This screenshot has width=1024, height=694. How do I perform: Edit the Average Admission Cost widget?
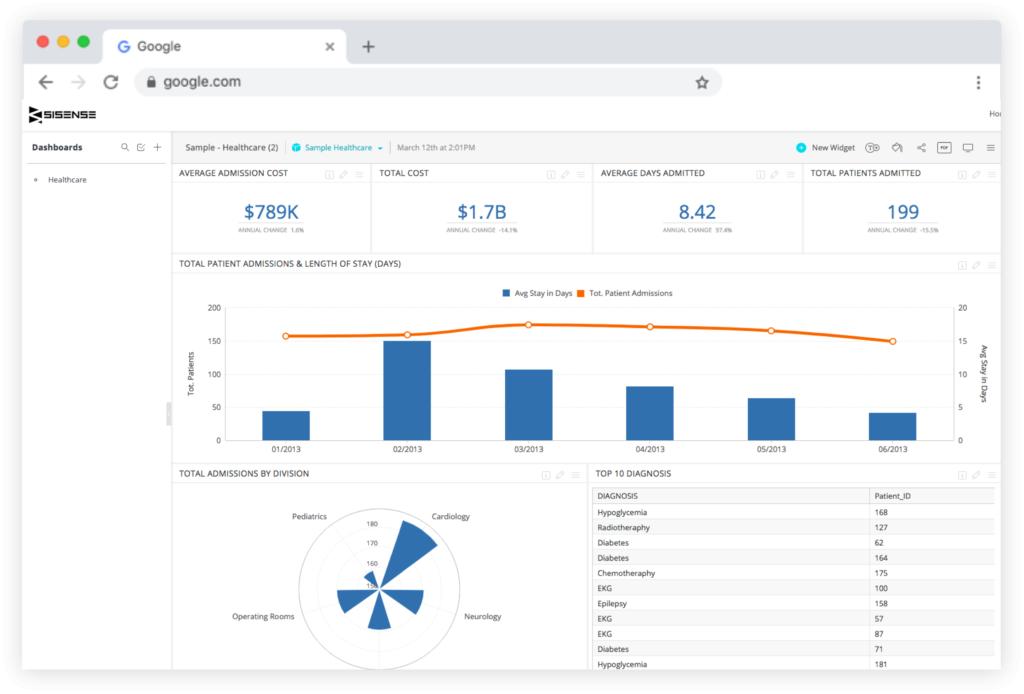click(x=344, y=174)
